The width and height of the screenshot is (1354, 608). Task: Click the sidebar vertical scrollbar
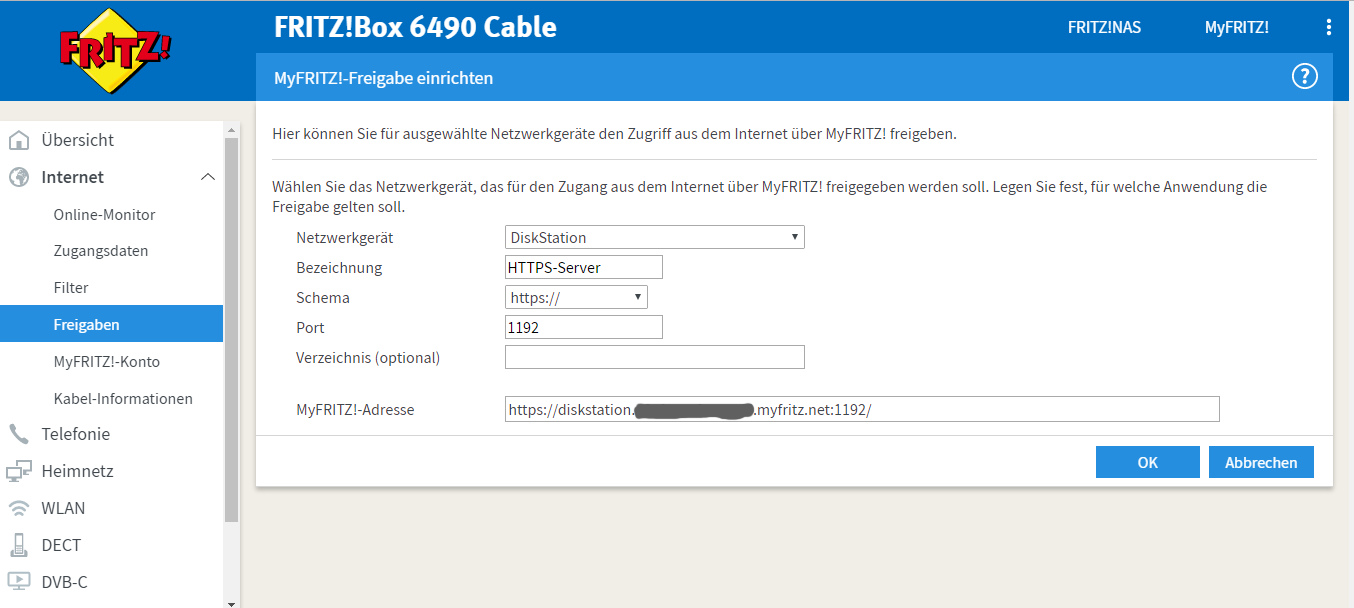pos(231,330)
